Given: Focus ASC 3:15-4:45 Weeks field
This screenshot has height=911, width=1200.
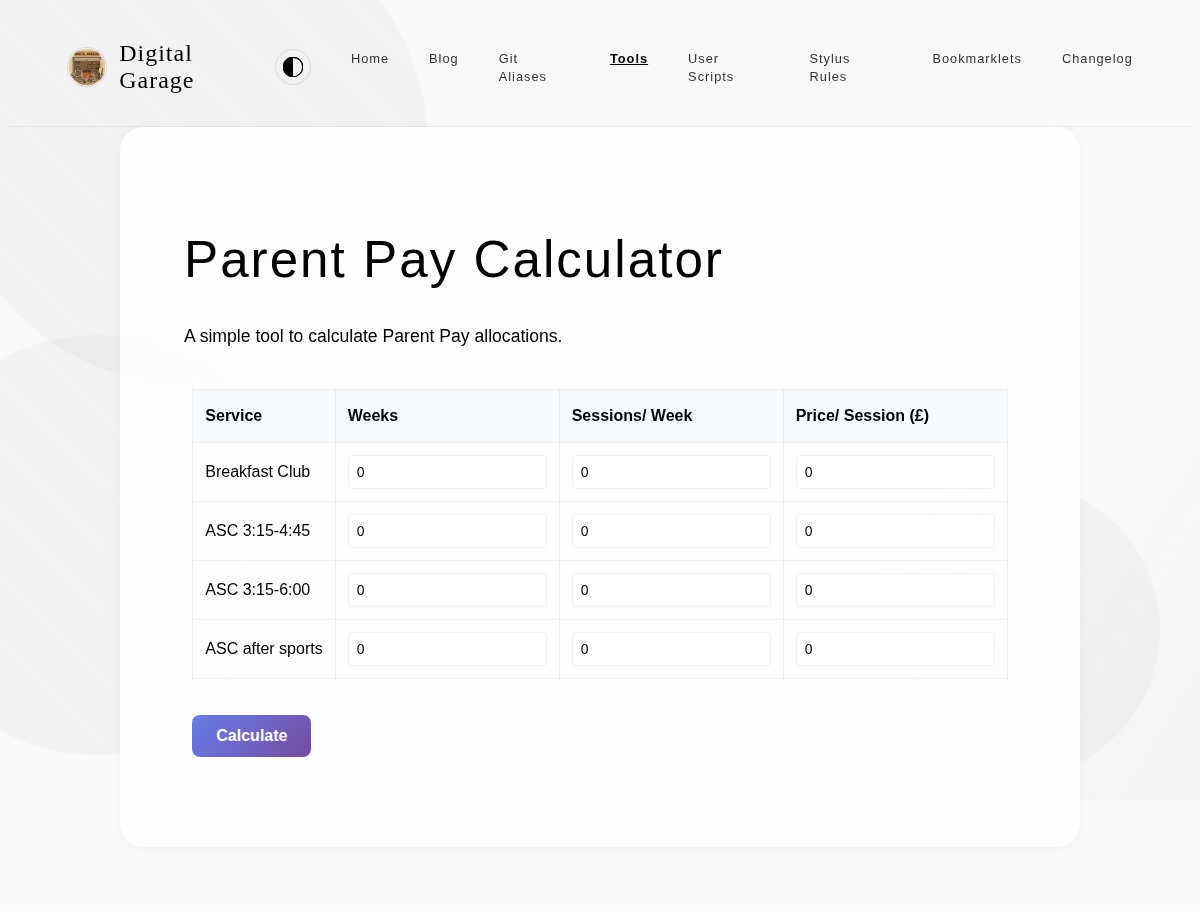Looking at the screenshot, I should [x=447, y=531].
